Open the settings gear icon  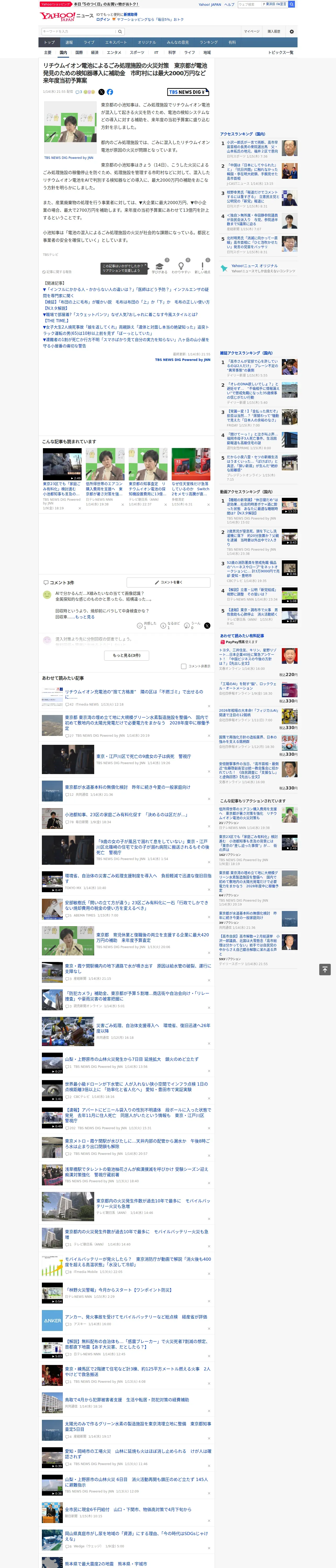coord(292,32)
